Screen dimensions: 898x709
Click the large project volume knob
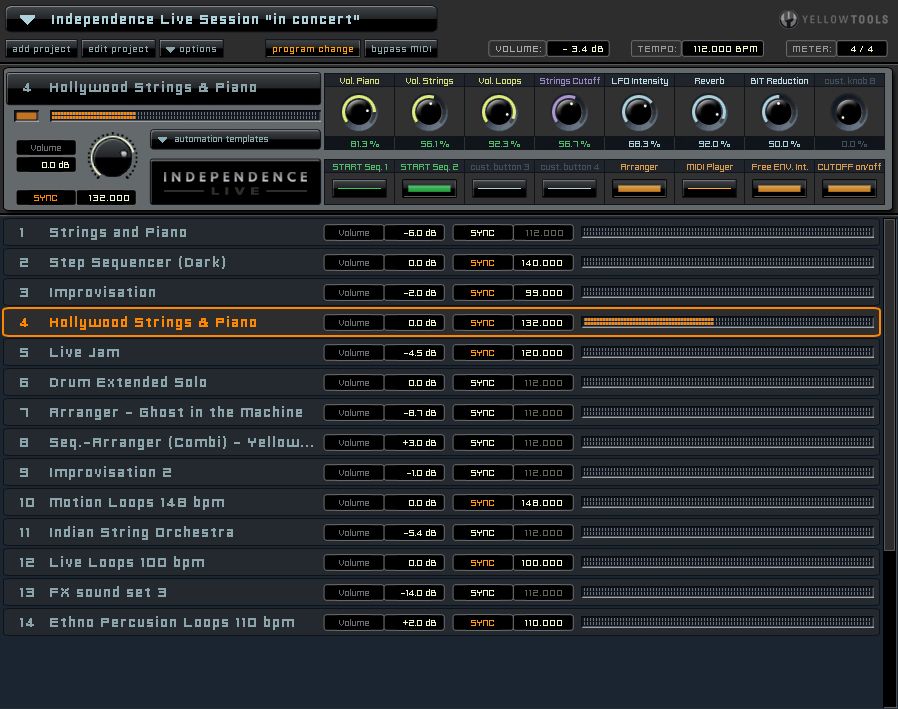tap(113, 157)
